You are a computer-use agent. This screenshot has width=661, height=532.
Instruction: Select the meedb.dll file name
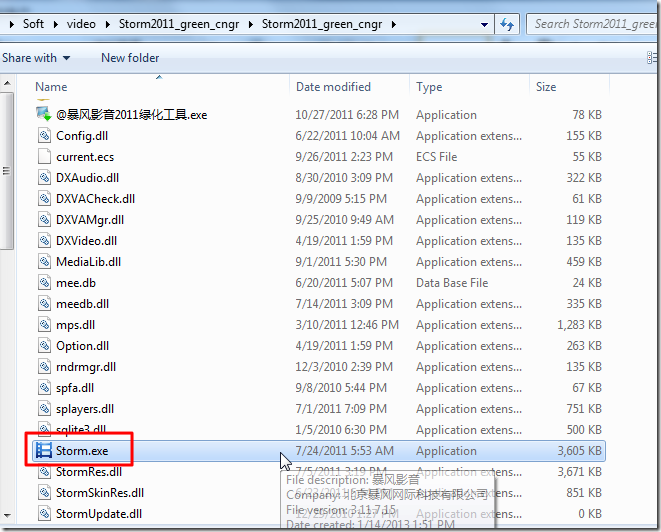point(82,304)
